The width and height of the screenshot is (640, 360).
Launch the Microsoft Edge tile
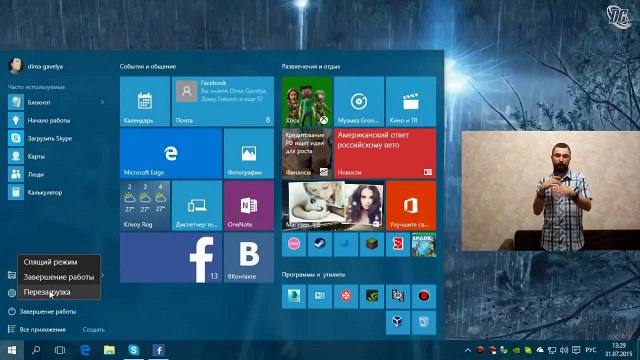click(x=171, y=153)
